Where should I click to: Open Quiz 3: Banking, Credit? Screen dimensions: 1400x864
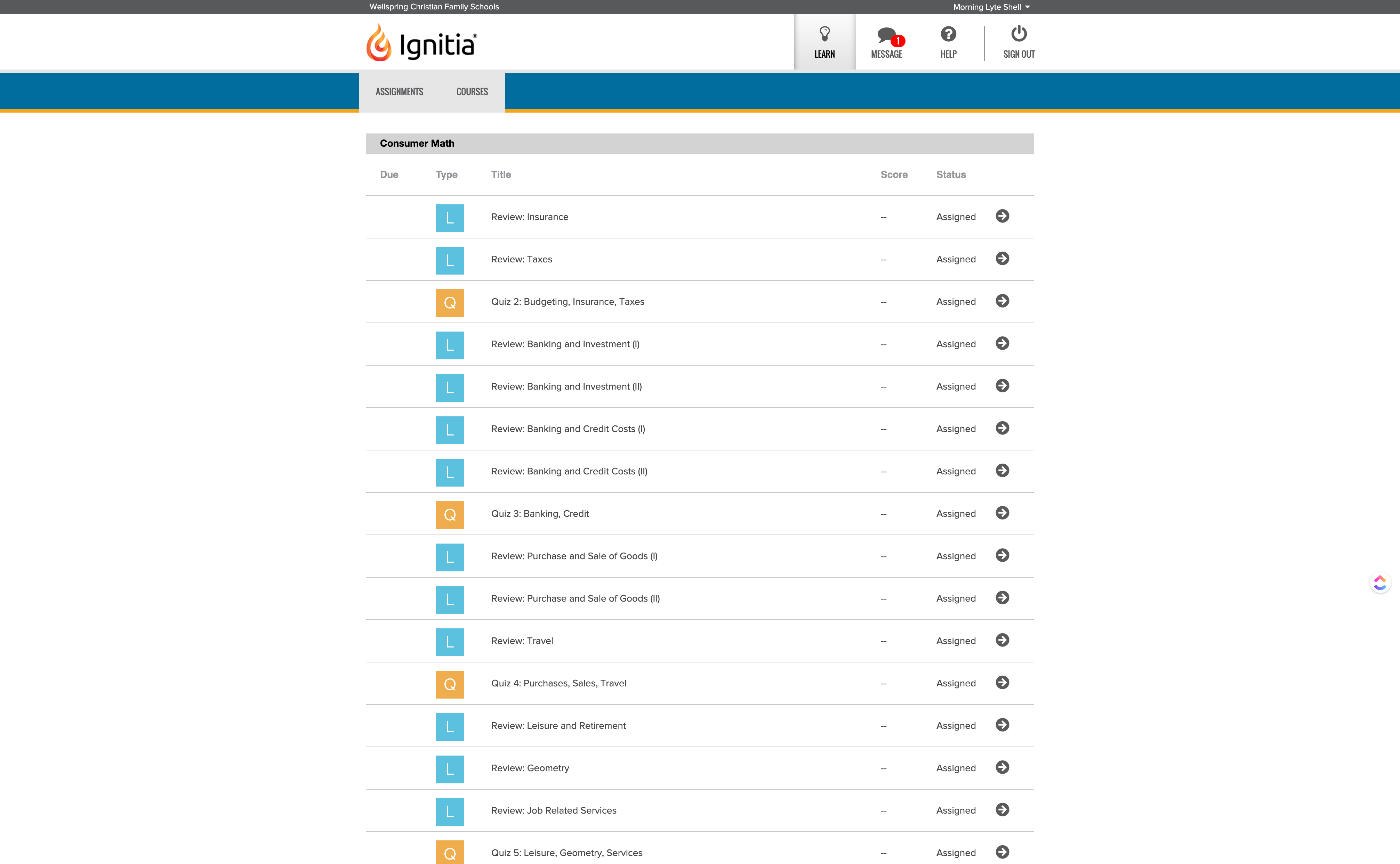540,514
